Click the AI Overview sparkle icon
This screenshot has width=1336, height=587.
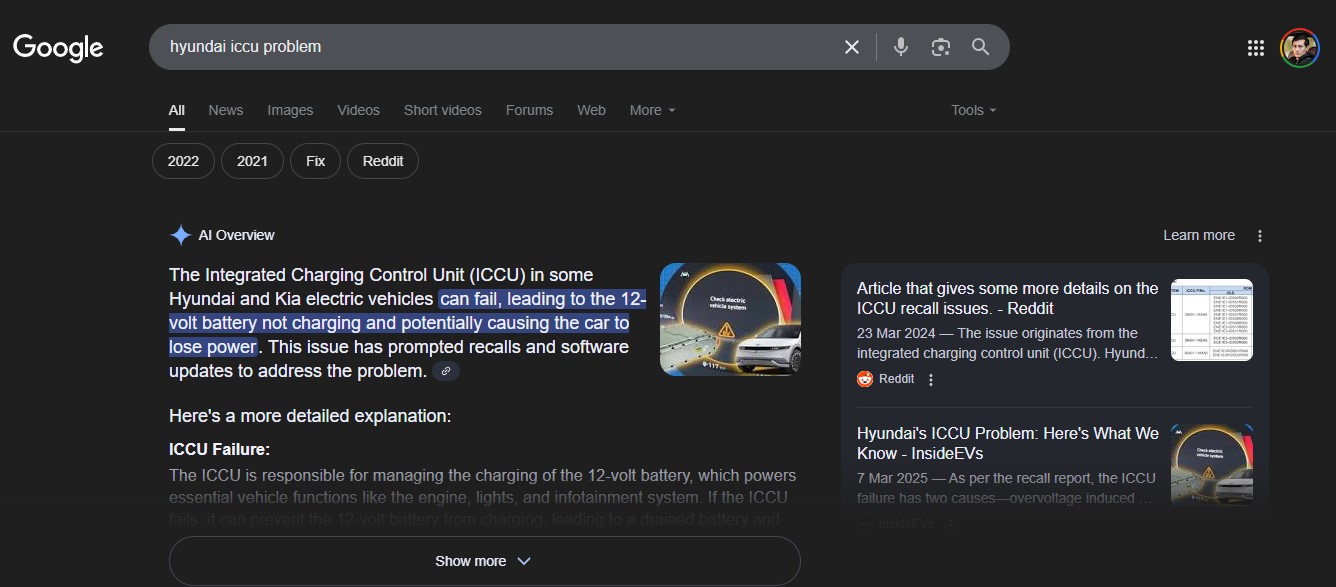coord(180,235)
